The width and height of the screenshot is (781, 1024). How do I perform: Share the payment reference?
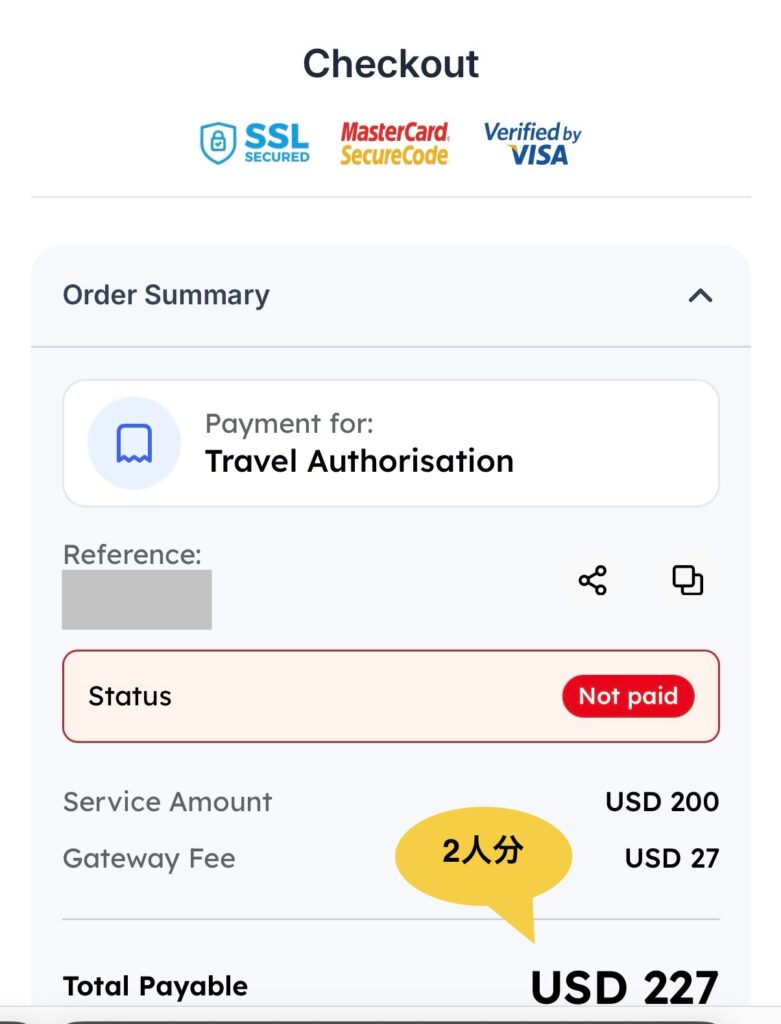coord(593,581)
